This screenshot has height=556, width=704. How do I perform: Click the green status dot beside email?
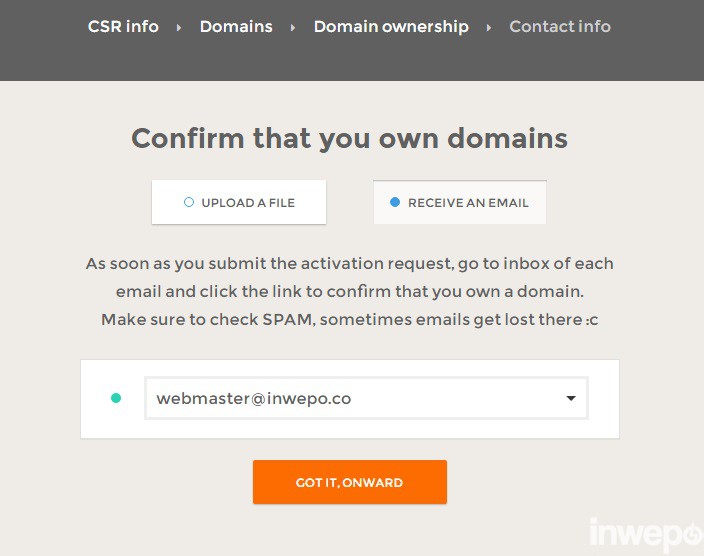point(116,398)
